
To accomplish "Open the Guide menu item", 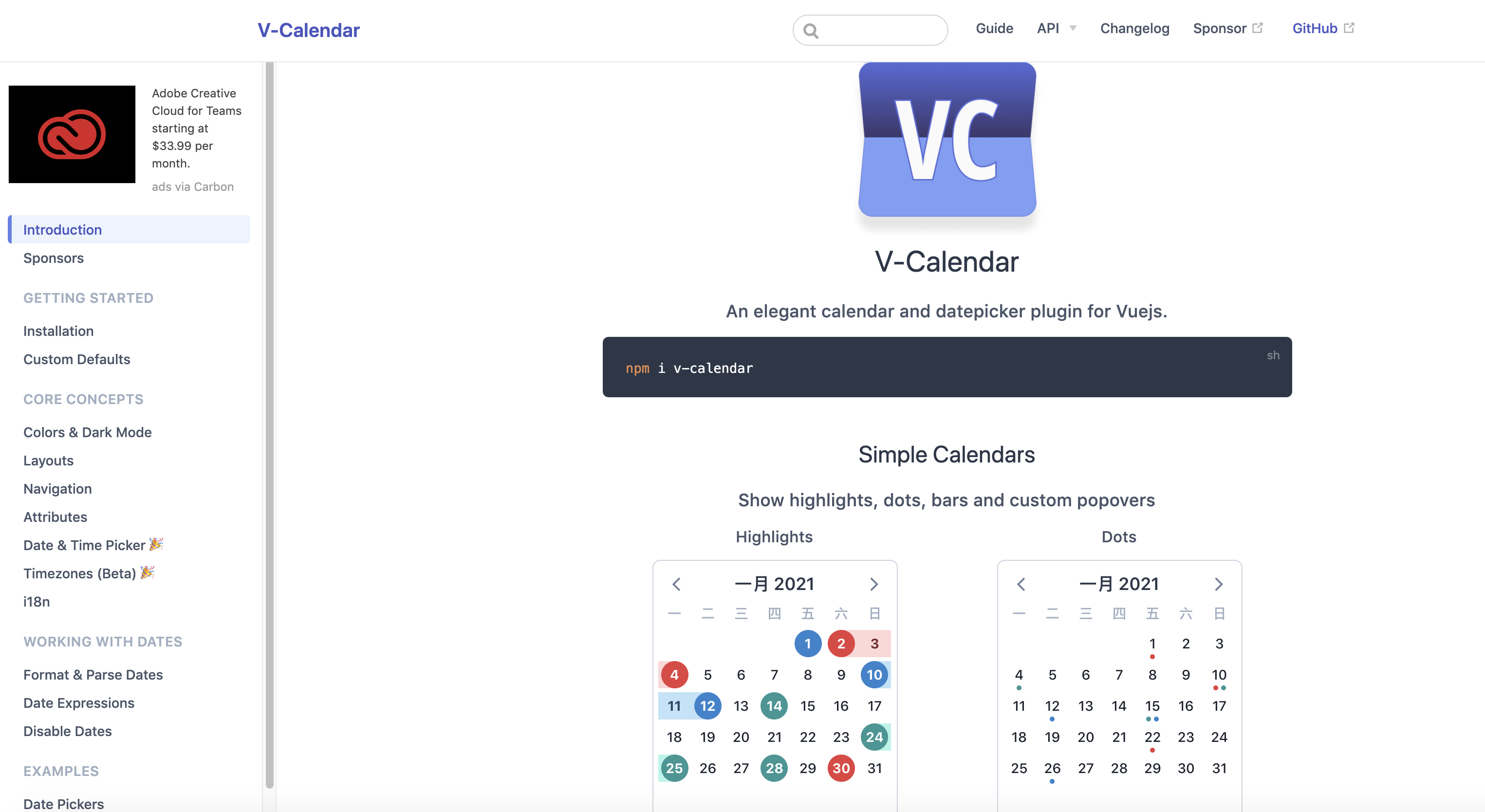I will [x=994, y=28].
